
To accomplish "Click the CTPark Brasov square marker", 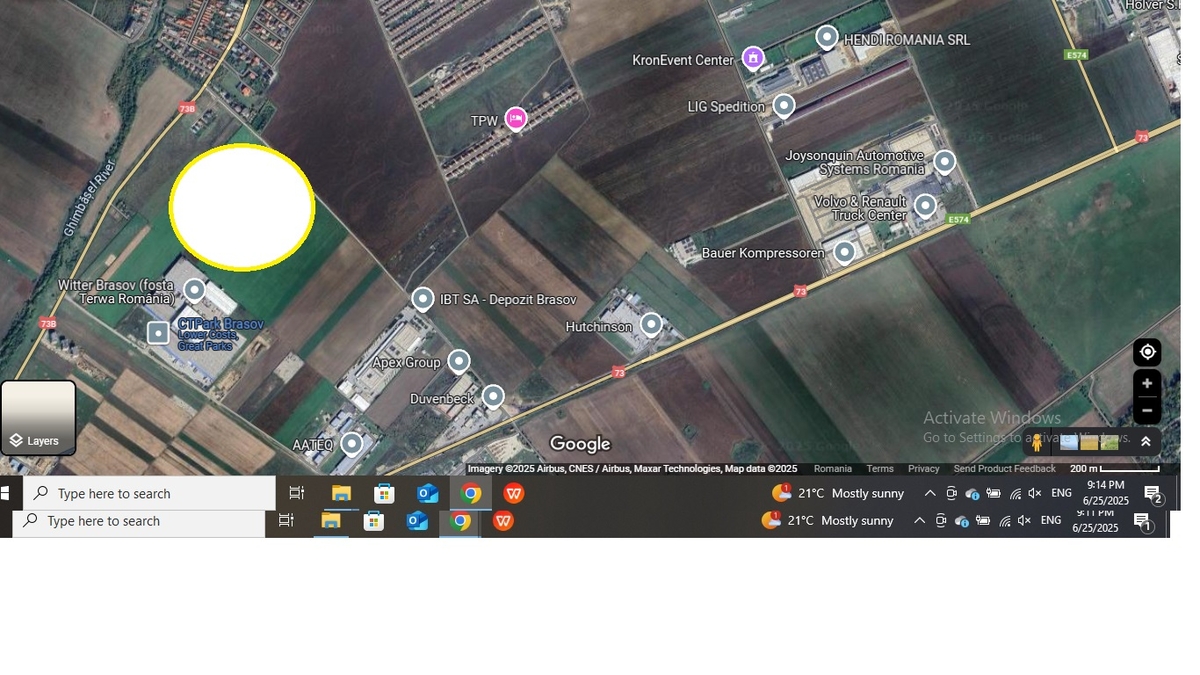I will 158,333.
